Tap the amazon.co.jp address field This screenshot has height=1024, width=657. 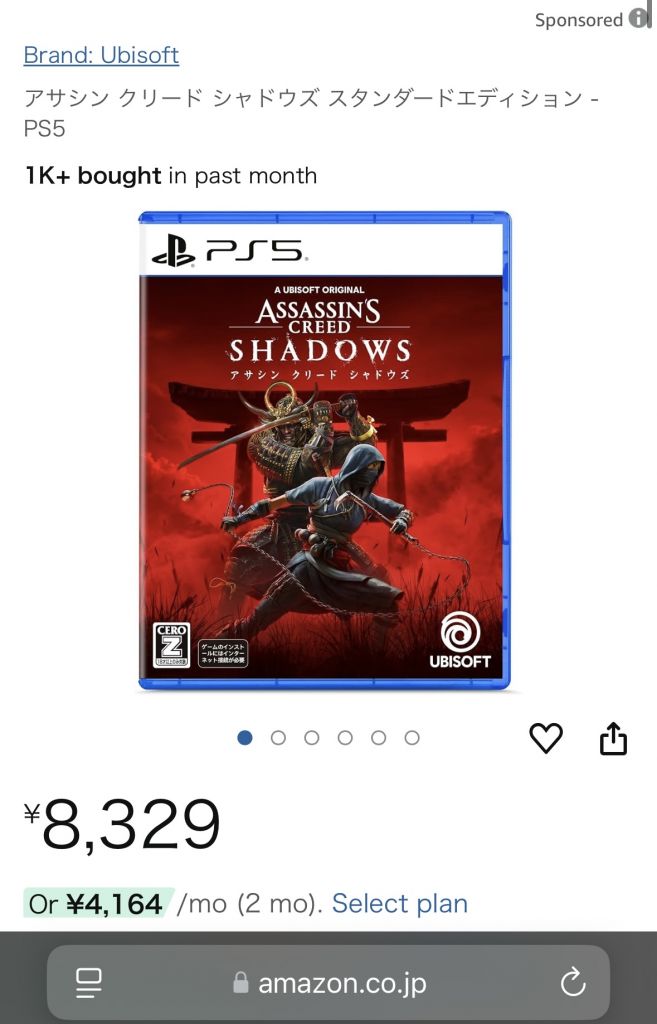click(328, 982)
